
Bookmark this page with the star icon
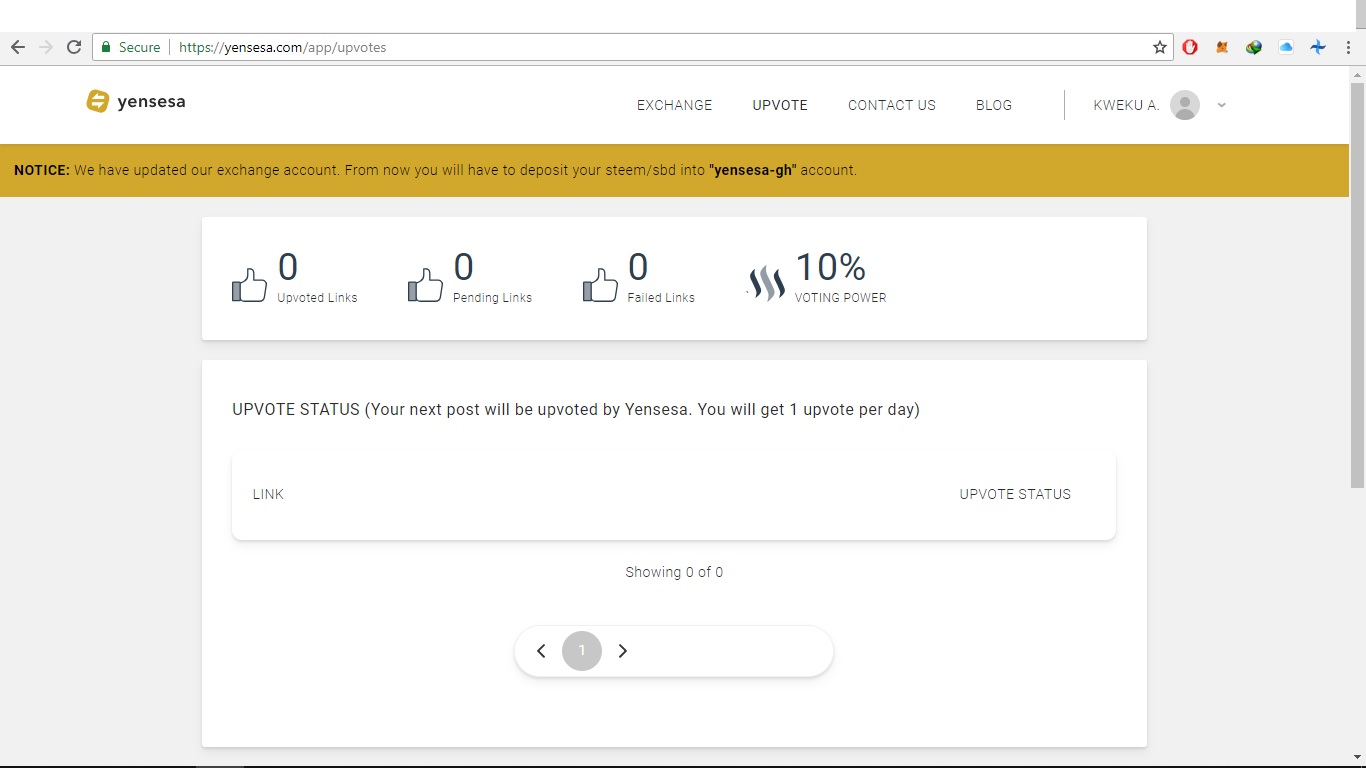1160,47
